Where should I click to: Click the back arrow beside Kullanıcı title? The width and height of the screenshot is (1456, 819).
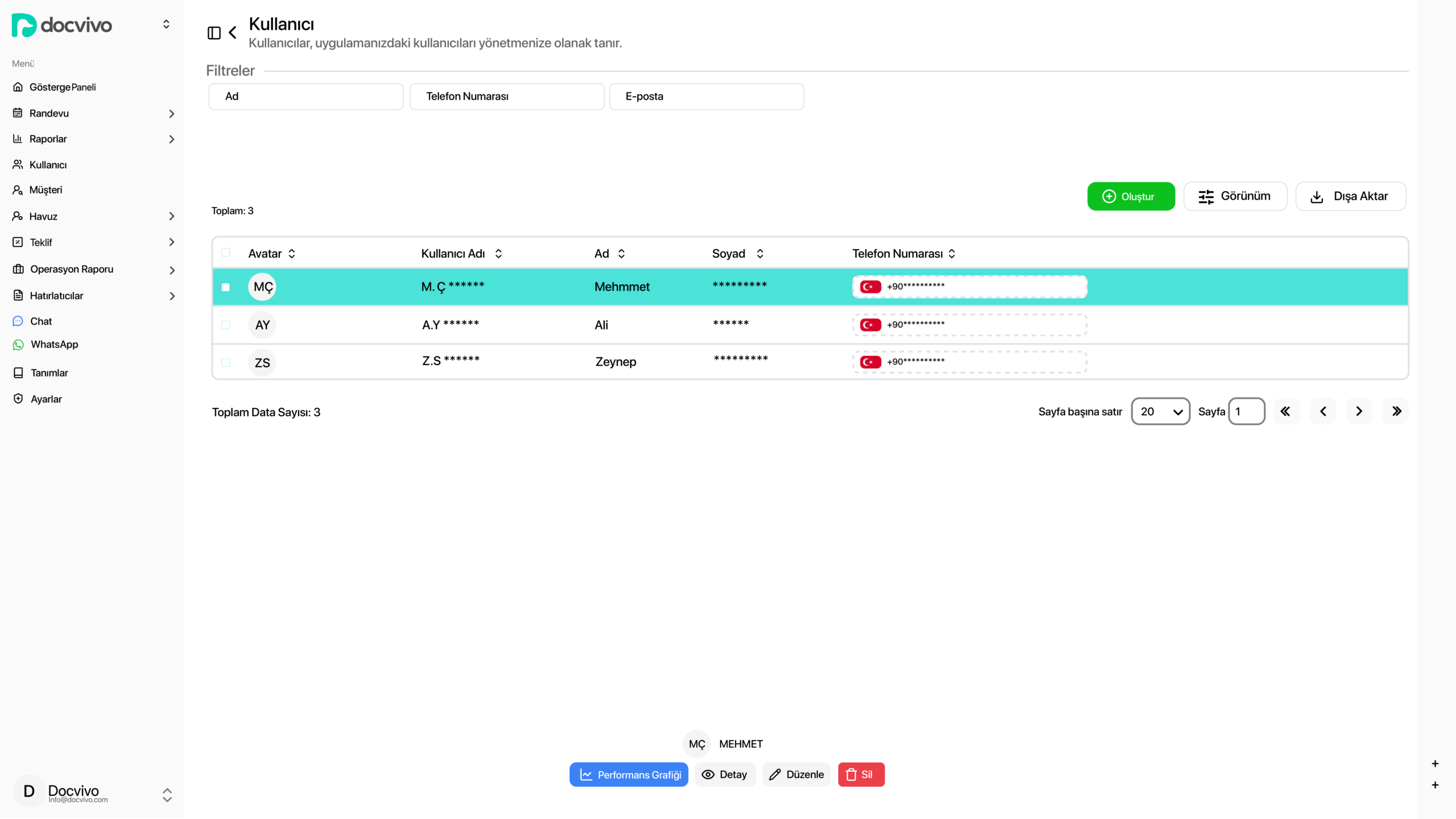233,33
